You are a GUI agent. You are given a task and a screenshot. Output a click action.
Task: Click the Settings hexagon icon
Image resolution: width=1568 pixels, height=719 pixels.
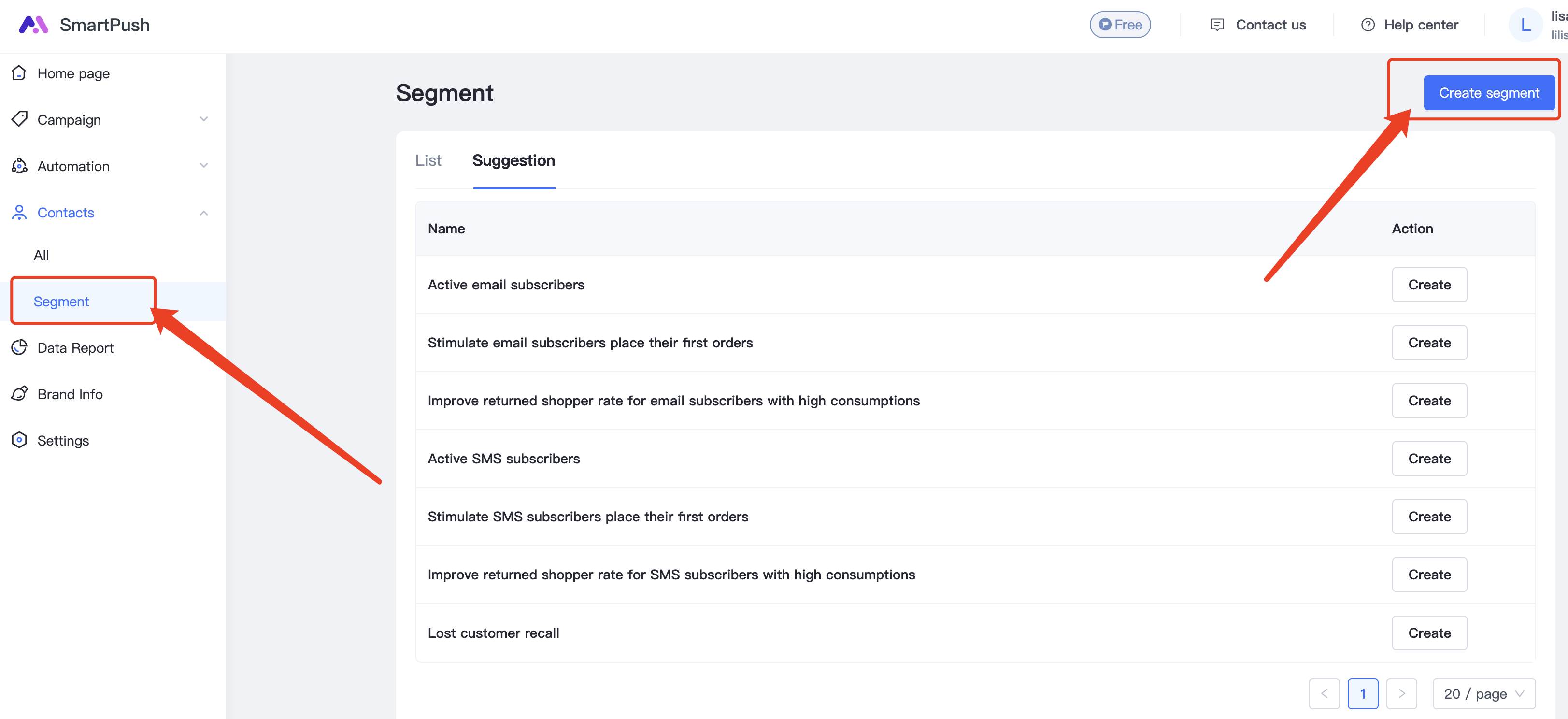click(x=19, y=440)
